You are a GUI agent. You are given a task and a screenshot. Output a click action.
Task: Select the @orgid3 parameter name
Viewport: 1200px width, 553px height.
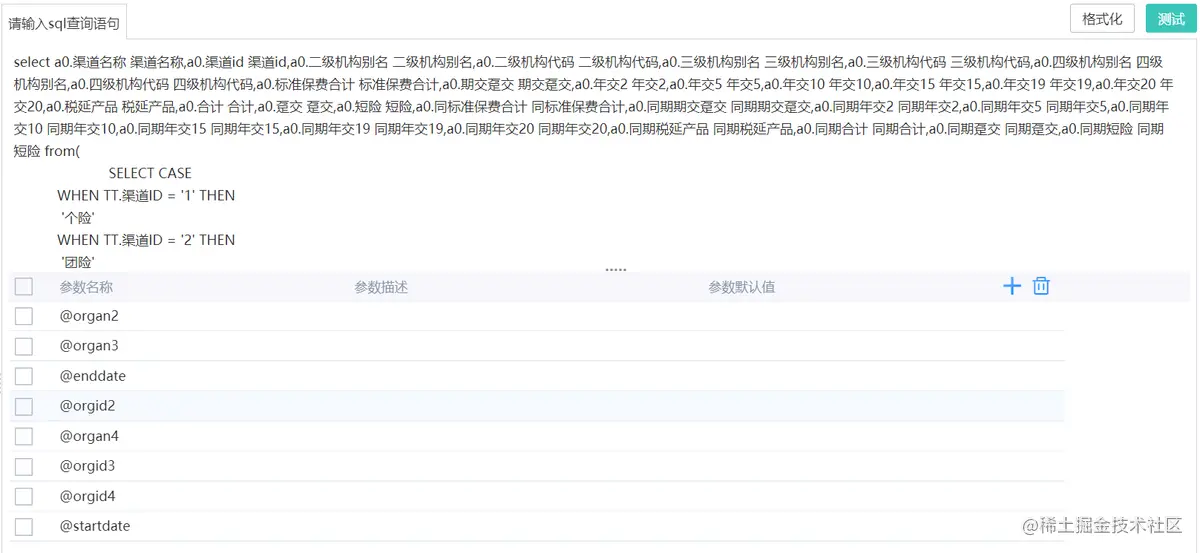pyautogui.click(x=88, y=466)
